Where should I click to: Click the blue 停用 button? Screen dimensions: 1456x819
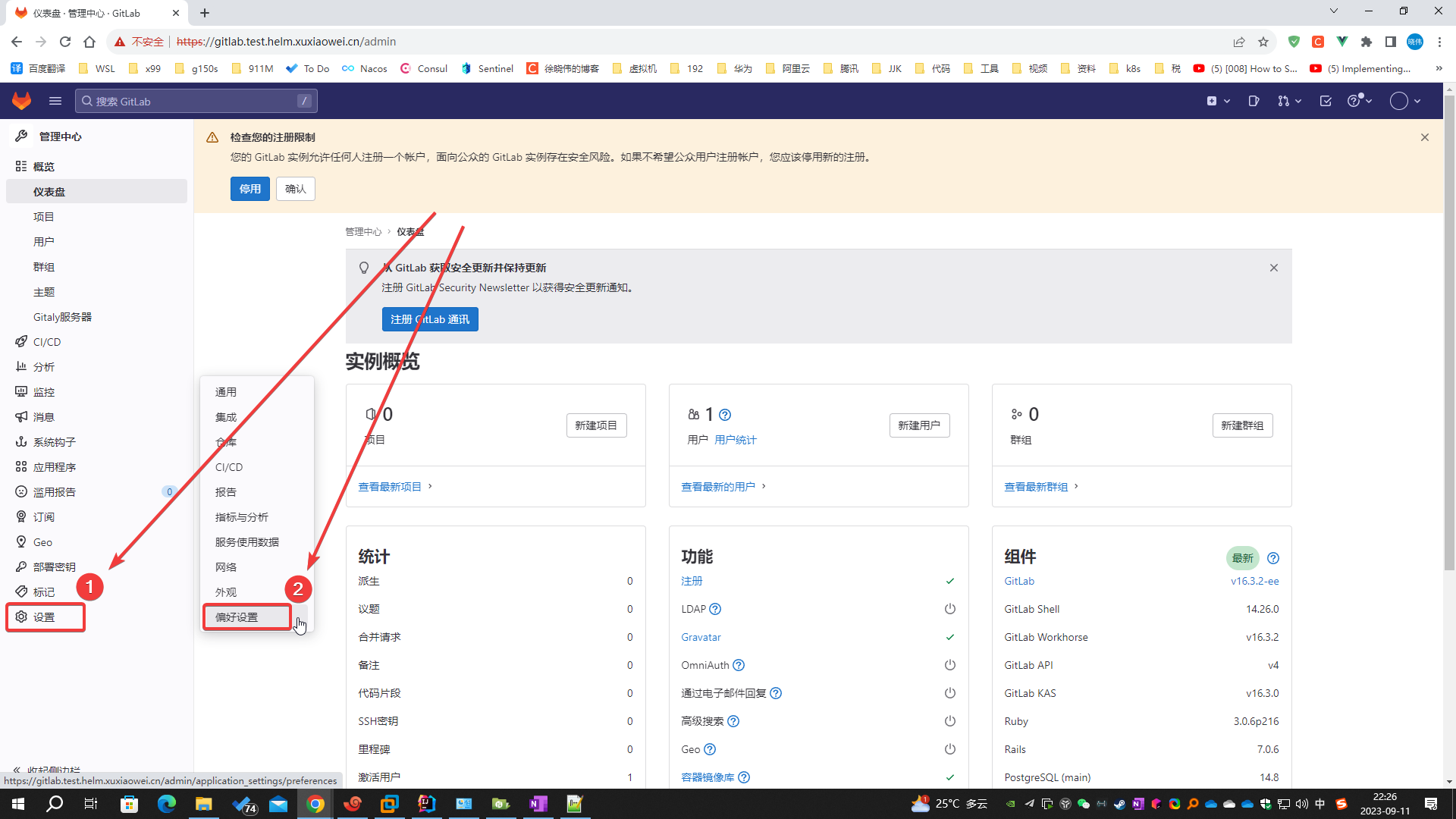click(249, 189)
